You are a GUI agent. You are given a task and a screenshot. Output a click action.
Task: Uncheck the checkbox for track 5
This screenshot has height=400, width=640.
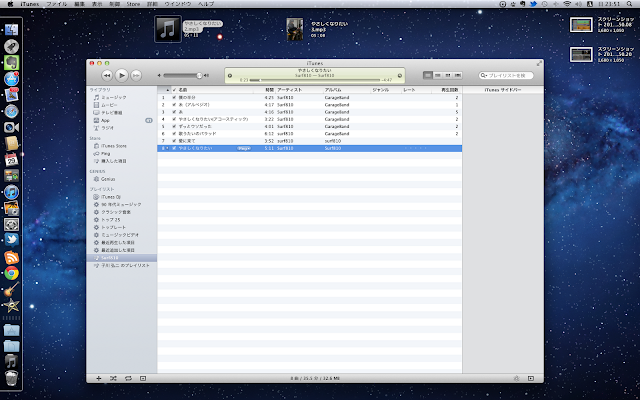(x=174, y=127)
